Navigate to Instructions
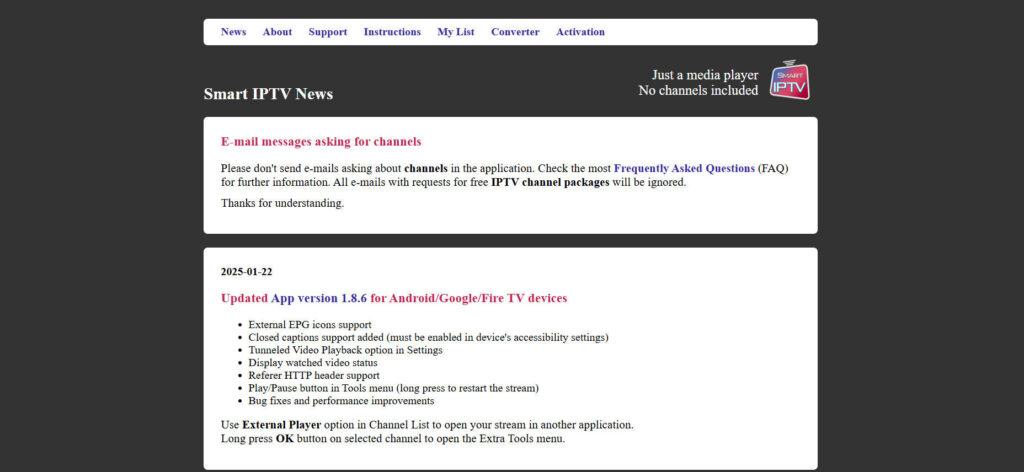 click(392, 32)
